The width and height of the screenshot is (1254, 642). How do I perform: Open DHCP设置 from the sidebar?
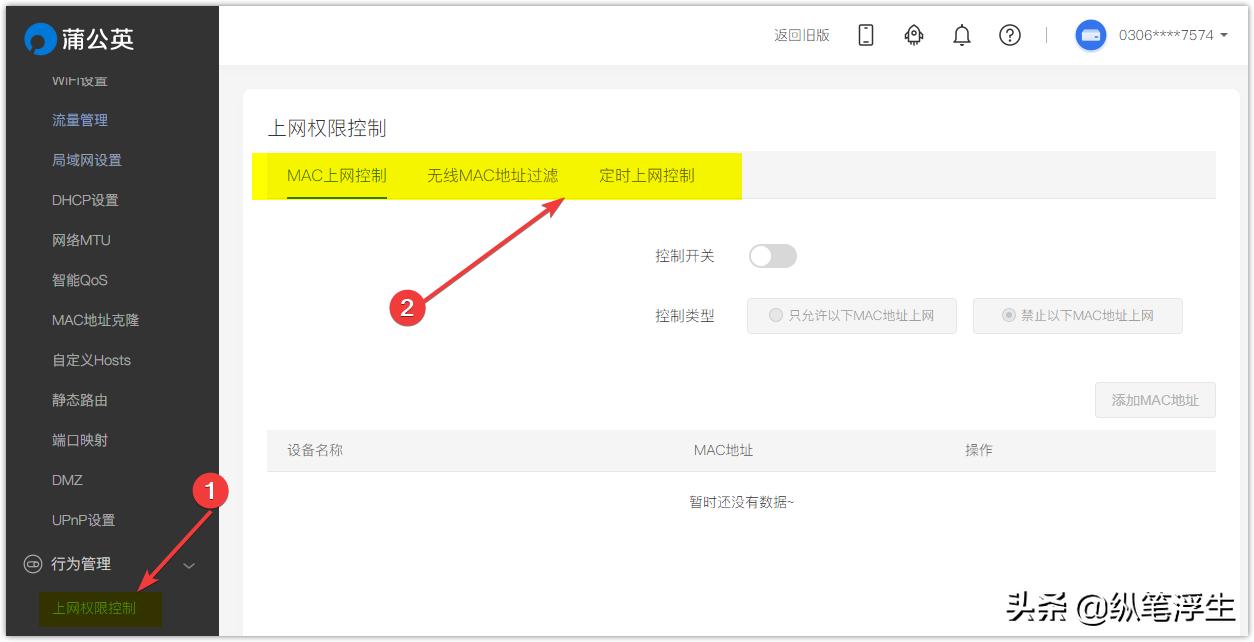pyautogui.click(x=85, y=200)
